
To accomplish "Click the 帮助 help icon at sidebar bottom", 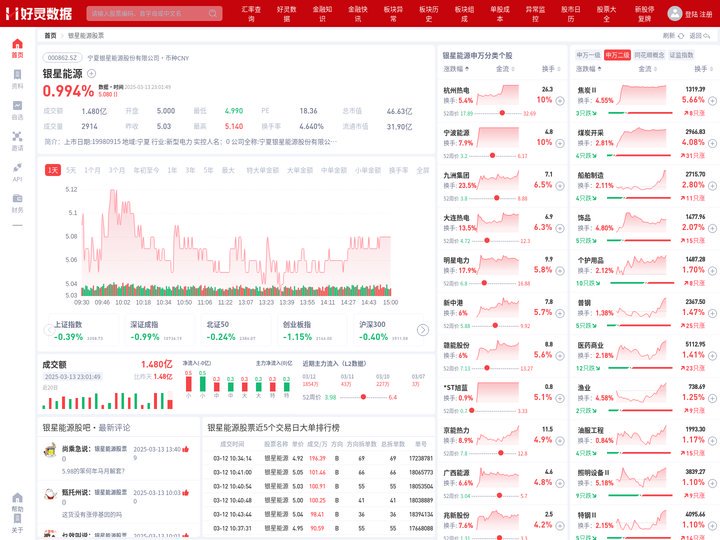I will point(17,498).
